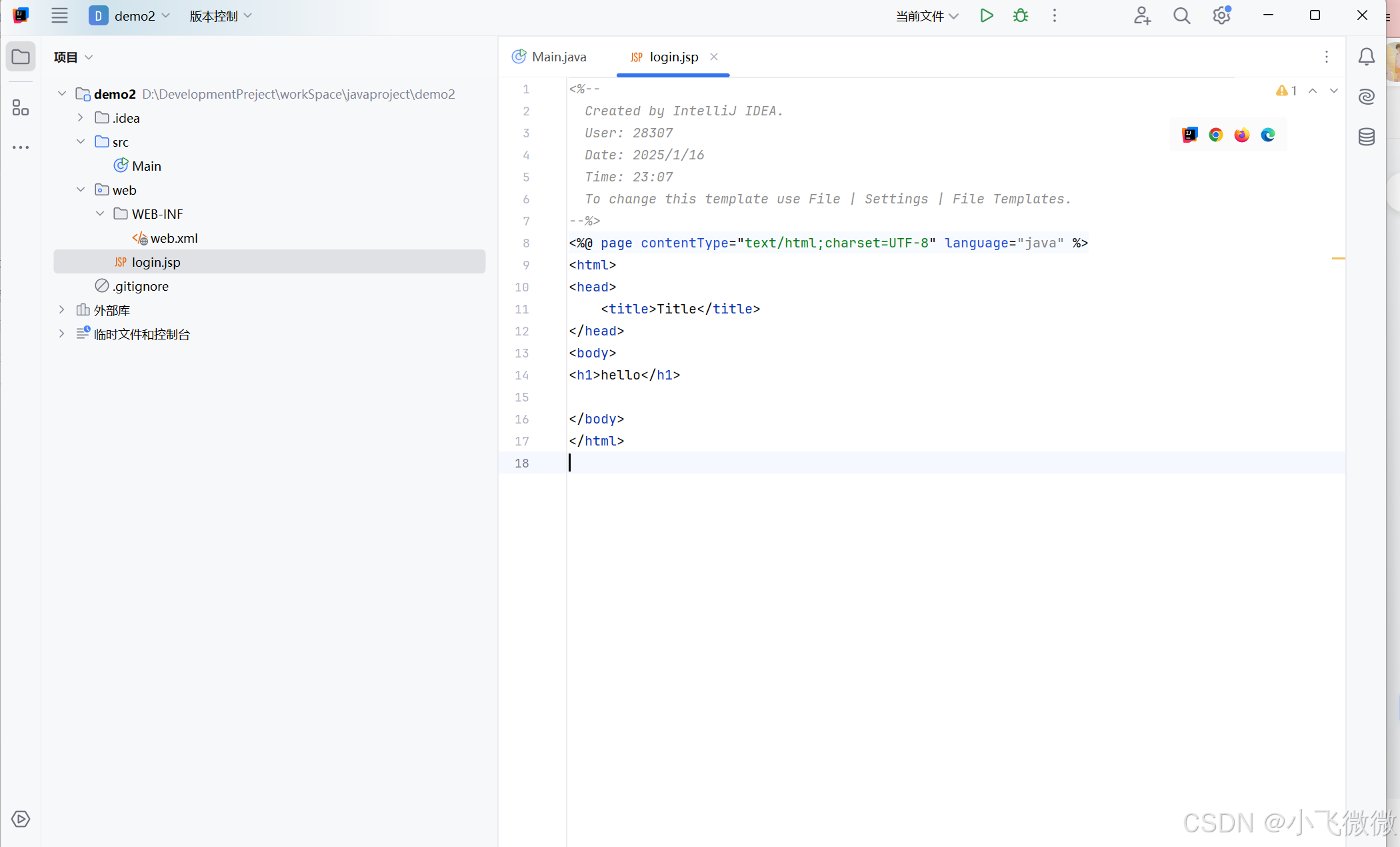Collapse the WEB-INF folder
The image size is (1400, 847).
coord(100,214)
